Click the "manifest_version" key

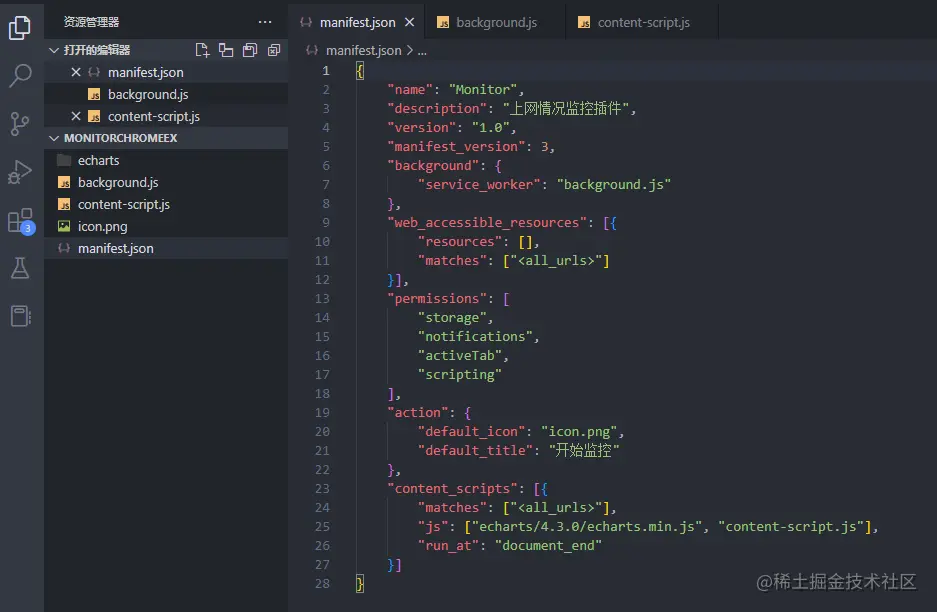pos(456,146)
